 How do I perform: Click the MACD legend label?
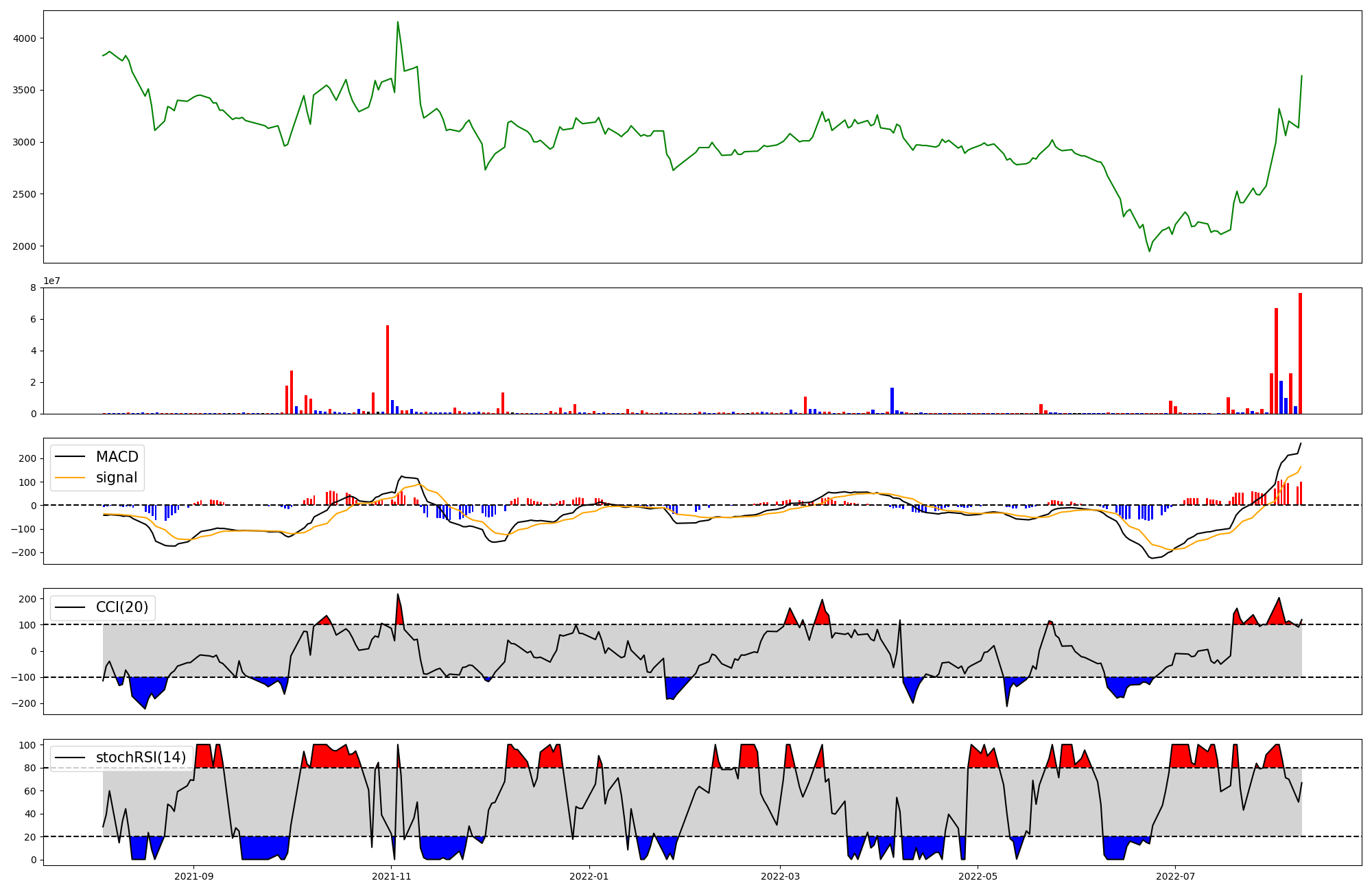coord(117,457)
